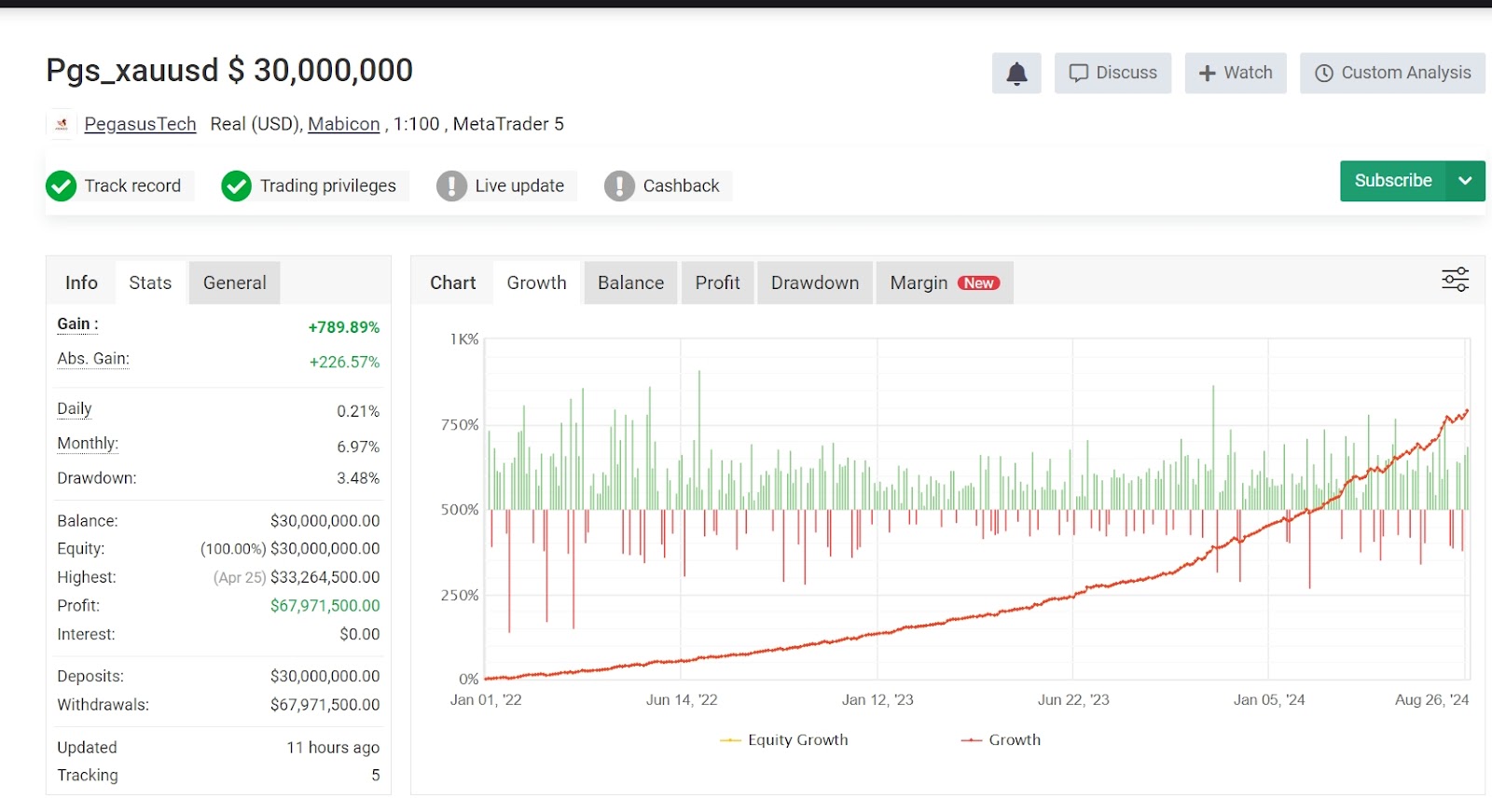
Task: Open the PegasusTech profile link
Action: (140, 124)
